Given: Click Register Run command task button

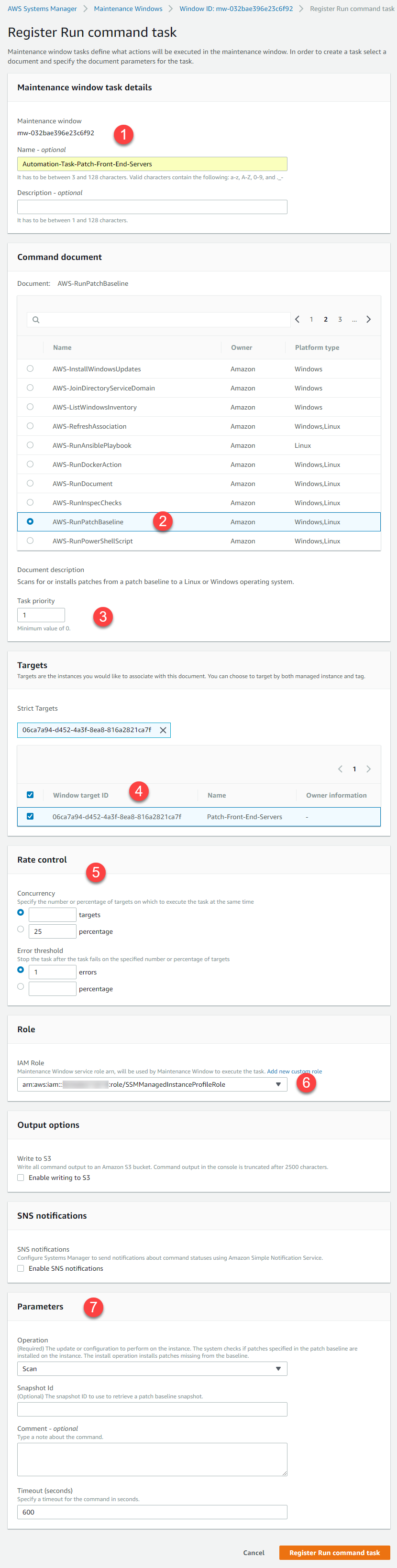Looking at the screenshot, I should (x=334, y=1552).
